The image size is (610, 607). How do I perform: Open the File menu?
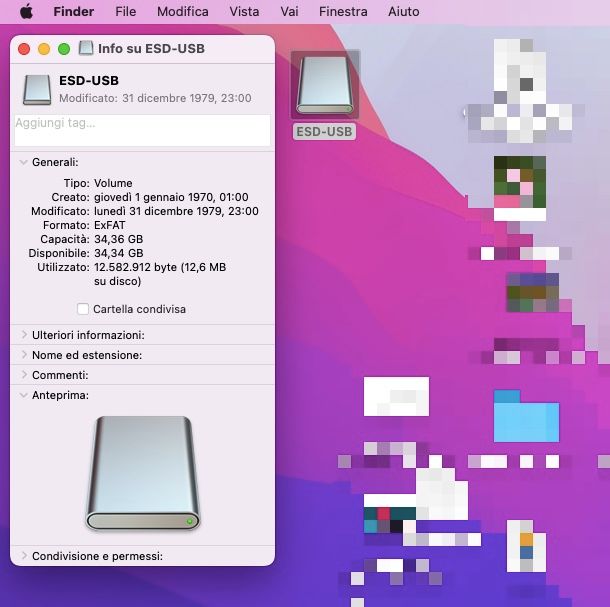point(126,12)
